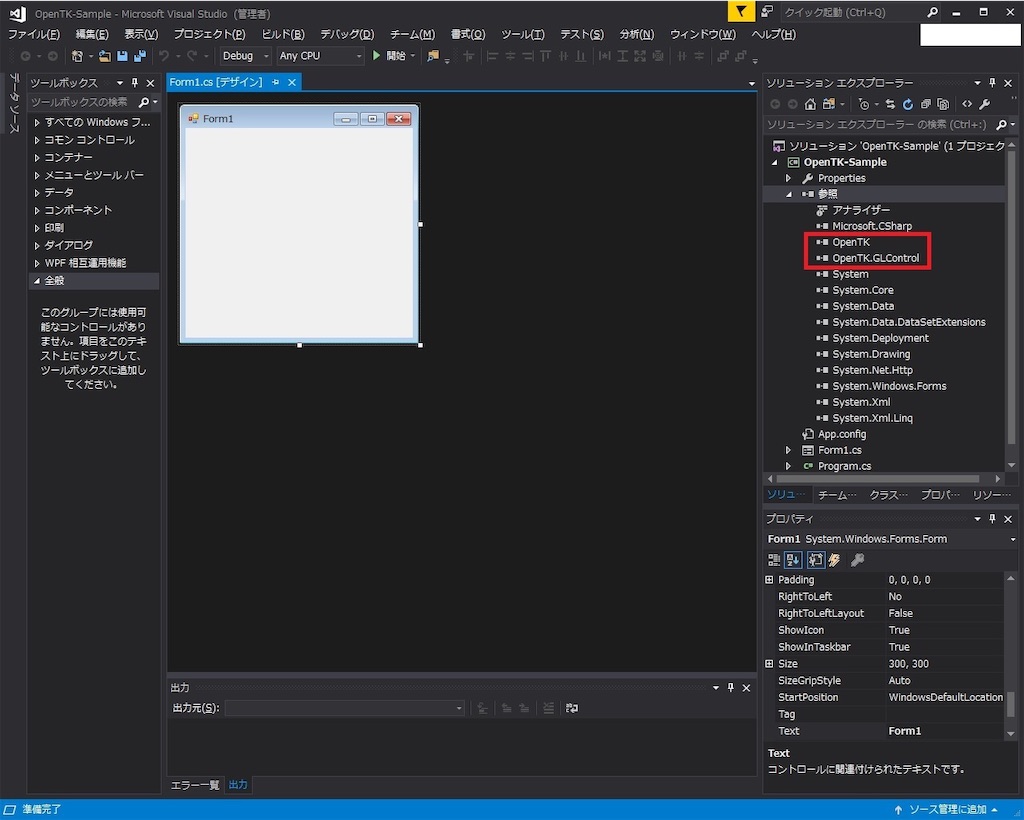This screenshot has height=820, width=1024.
Task: Click Solution Explorer horizontal scrollbar
Action: 877,479
